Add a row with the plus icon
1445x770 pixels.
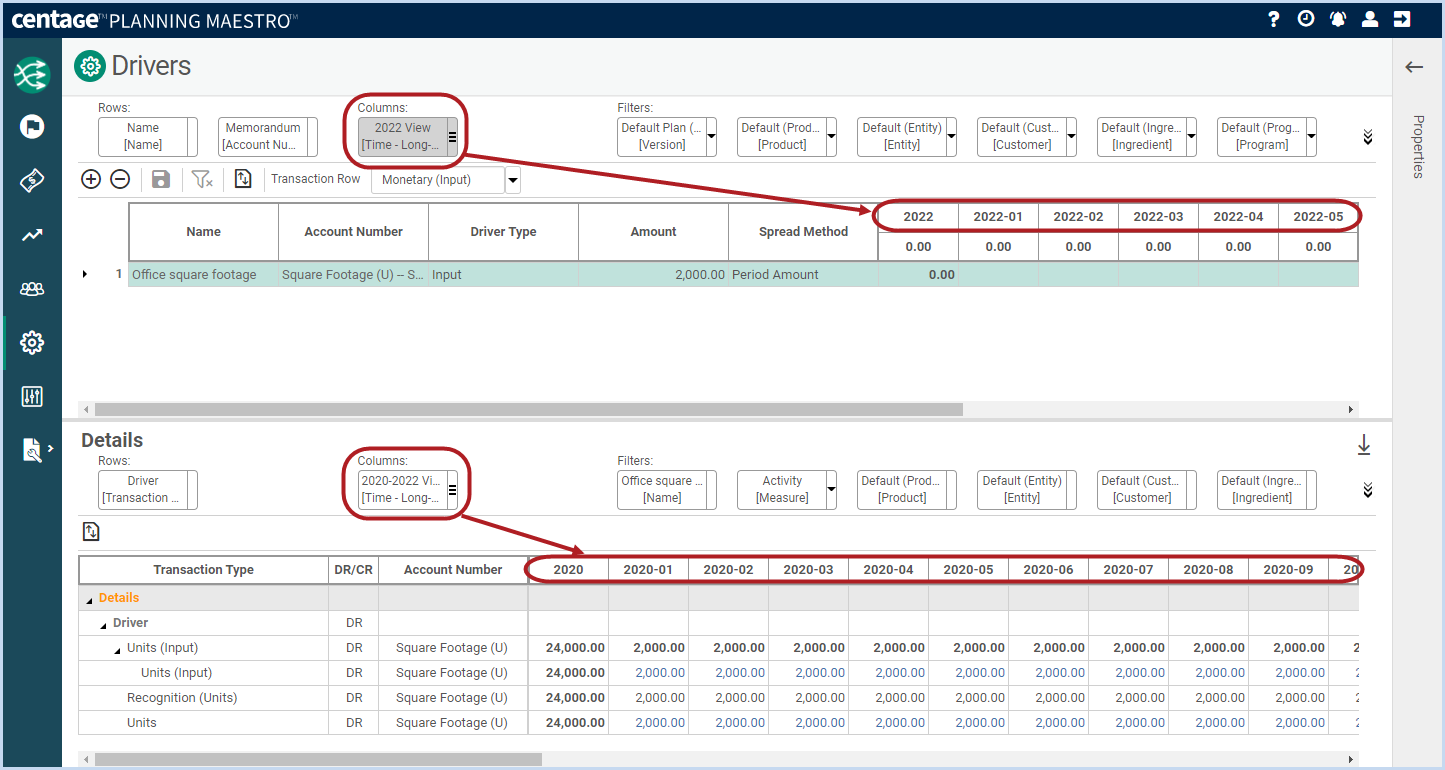pos(91,179)
